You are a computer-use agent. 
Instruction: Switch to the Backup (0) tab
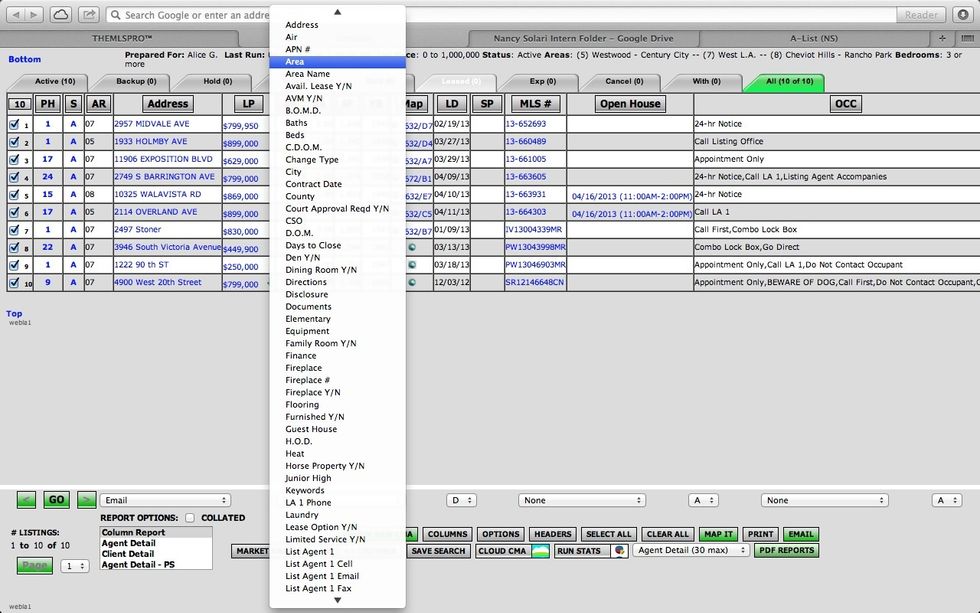tap(136, 81)
